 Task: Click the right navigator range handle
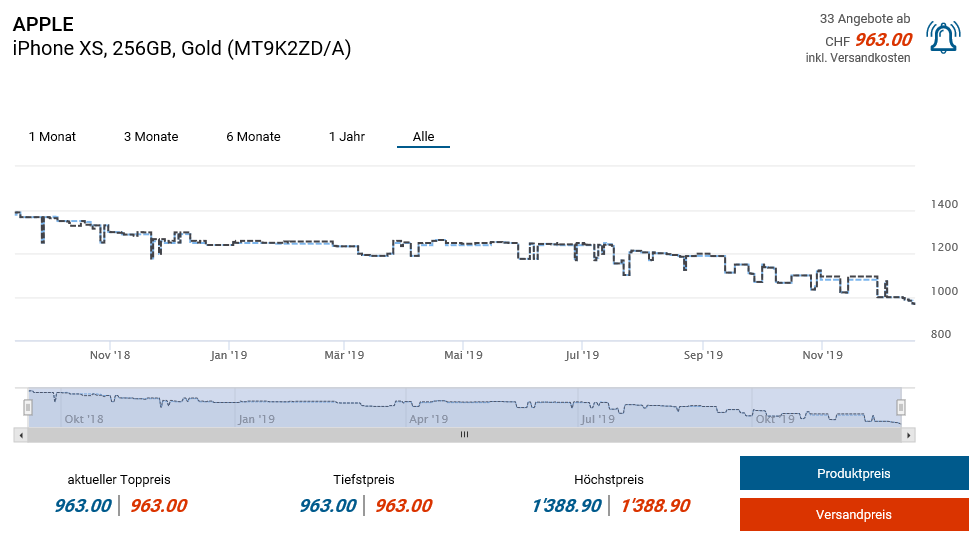(x=901, y=407)
